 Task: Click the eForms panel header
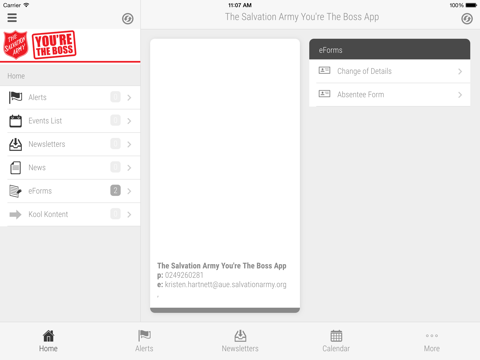[390, 49]
